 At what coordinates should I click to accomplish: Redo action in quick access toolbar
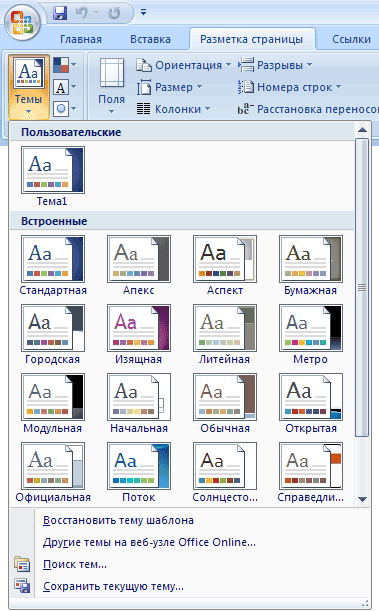pos(114,13)
